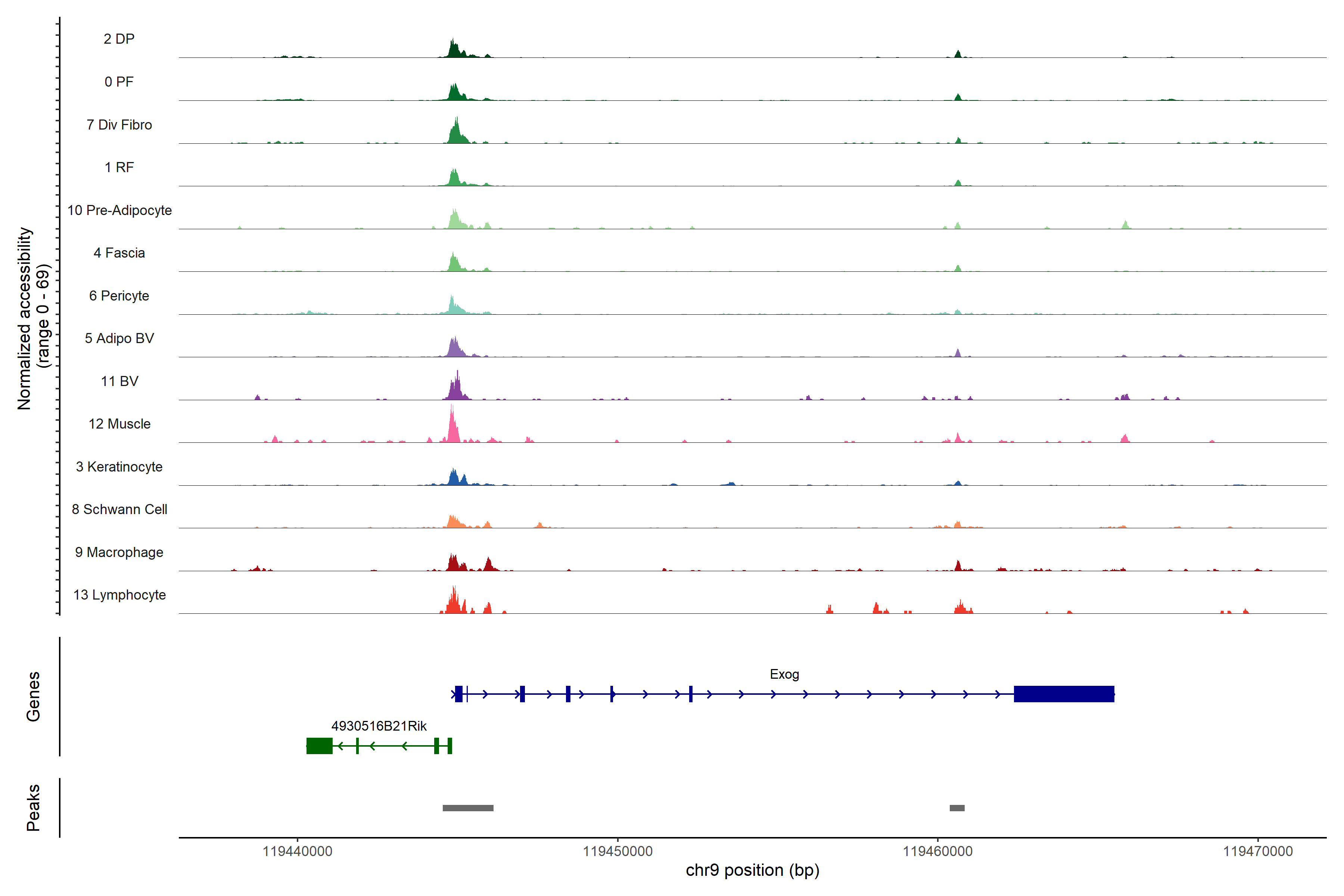Click the wide gray peak bar
Screen dimensions: 1344x896
[x=468, y=808]
